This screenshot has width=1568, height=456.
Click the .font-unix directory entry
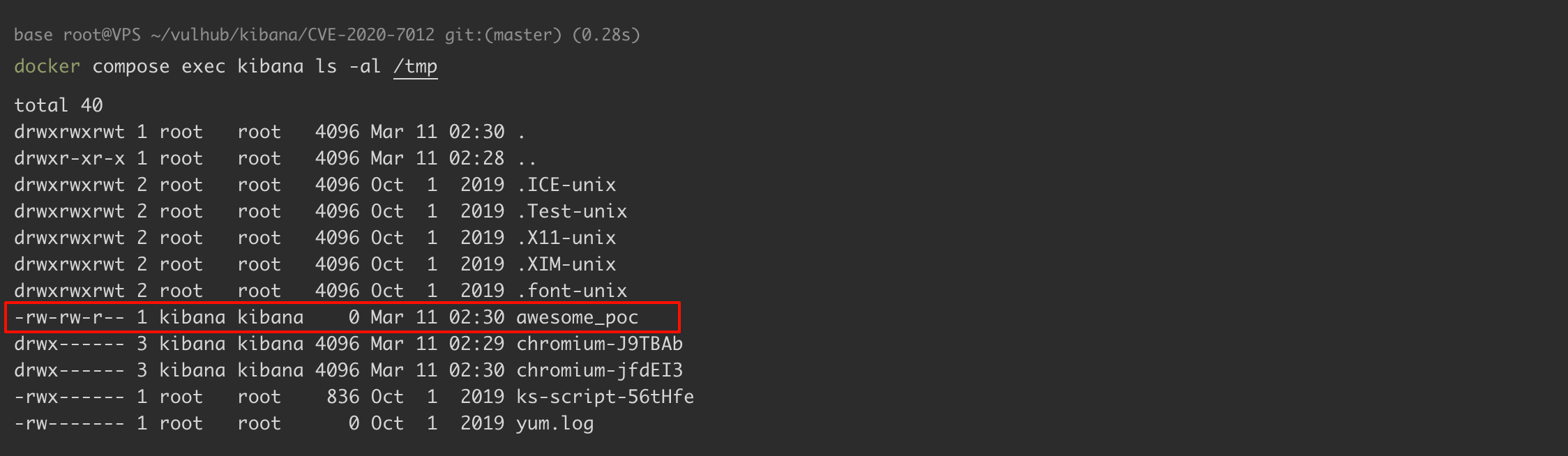pos(571,291)
